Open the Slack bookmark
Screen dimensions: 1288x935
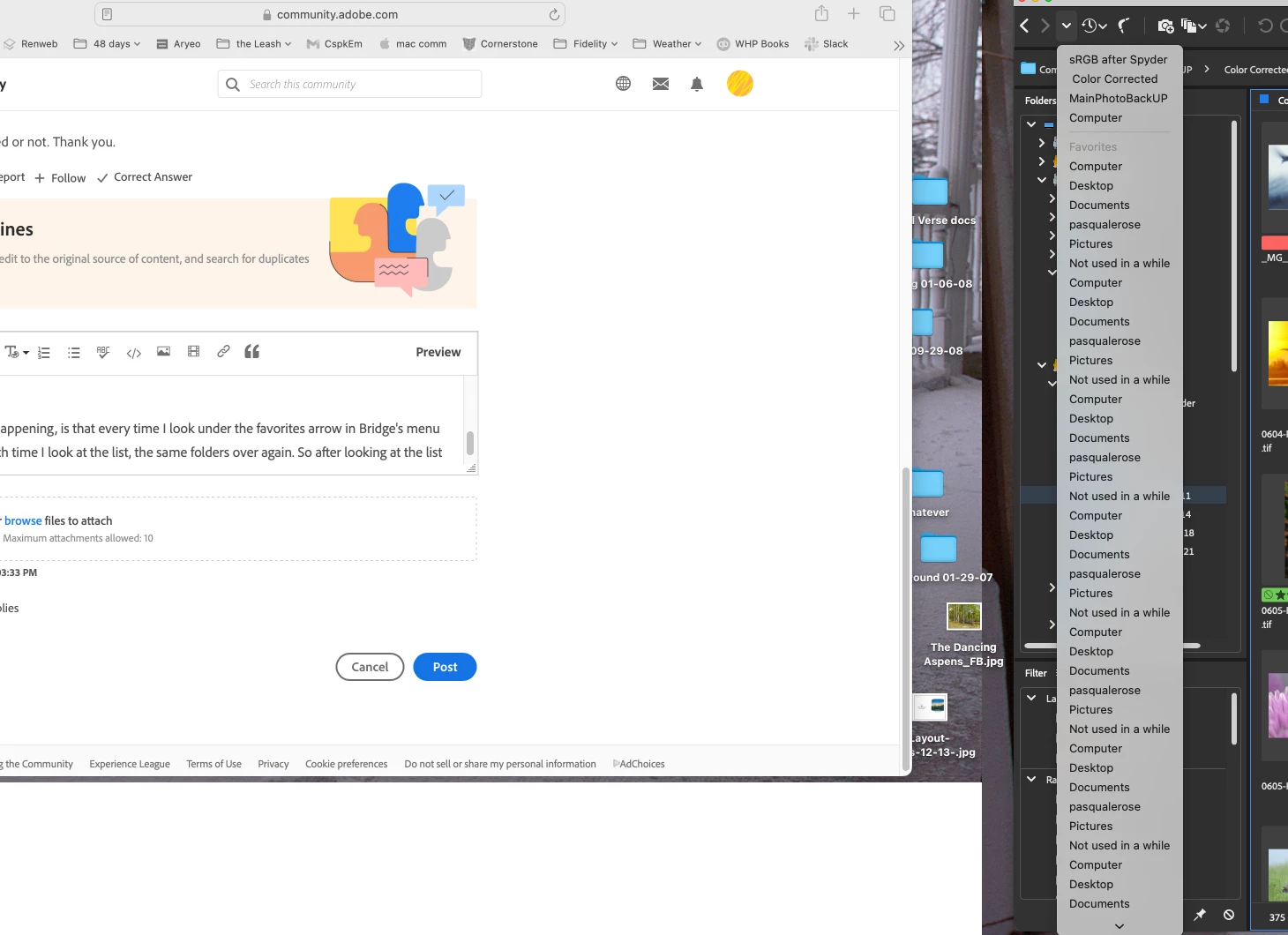pyautogui.click(x=826, y=43)
